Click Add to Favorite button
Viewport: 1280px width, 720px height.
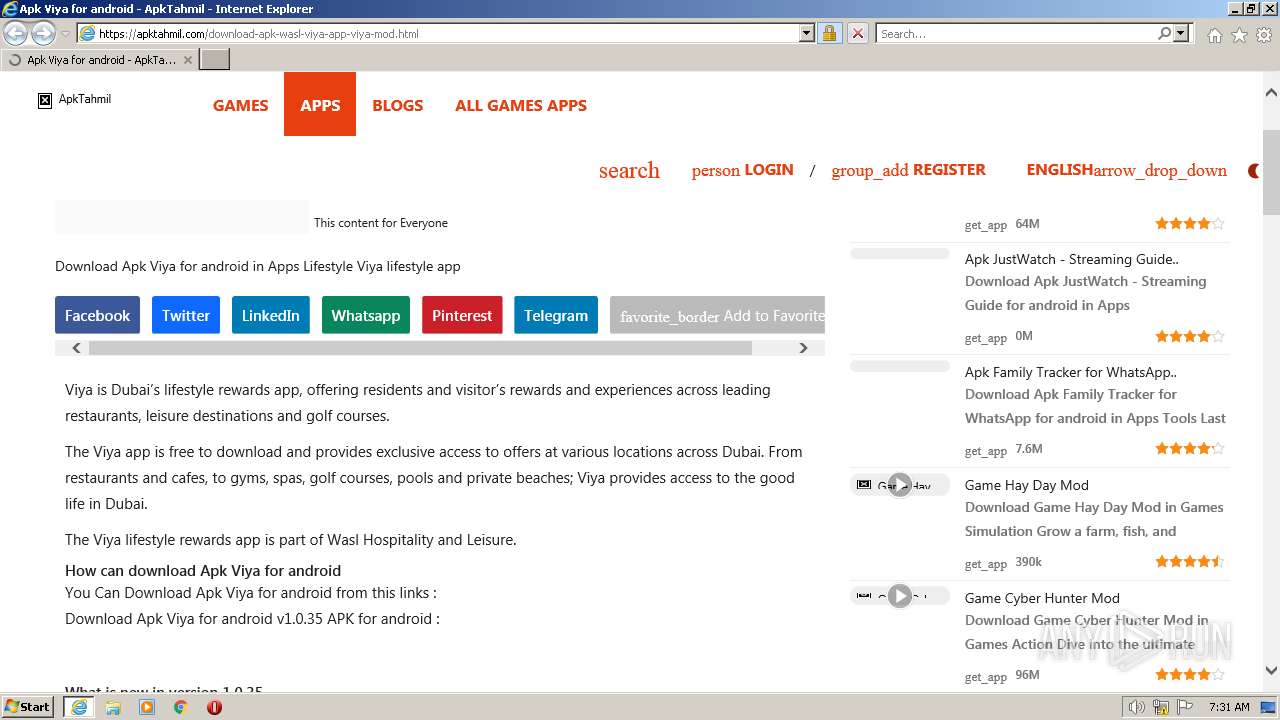pyautogui.click(x=718, y=315)
